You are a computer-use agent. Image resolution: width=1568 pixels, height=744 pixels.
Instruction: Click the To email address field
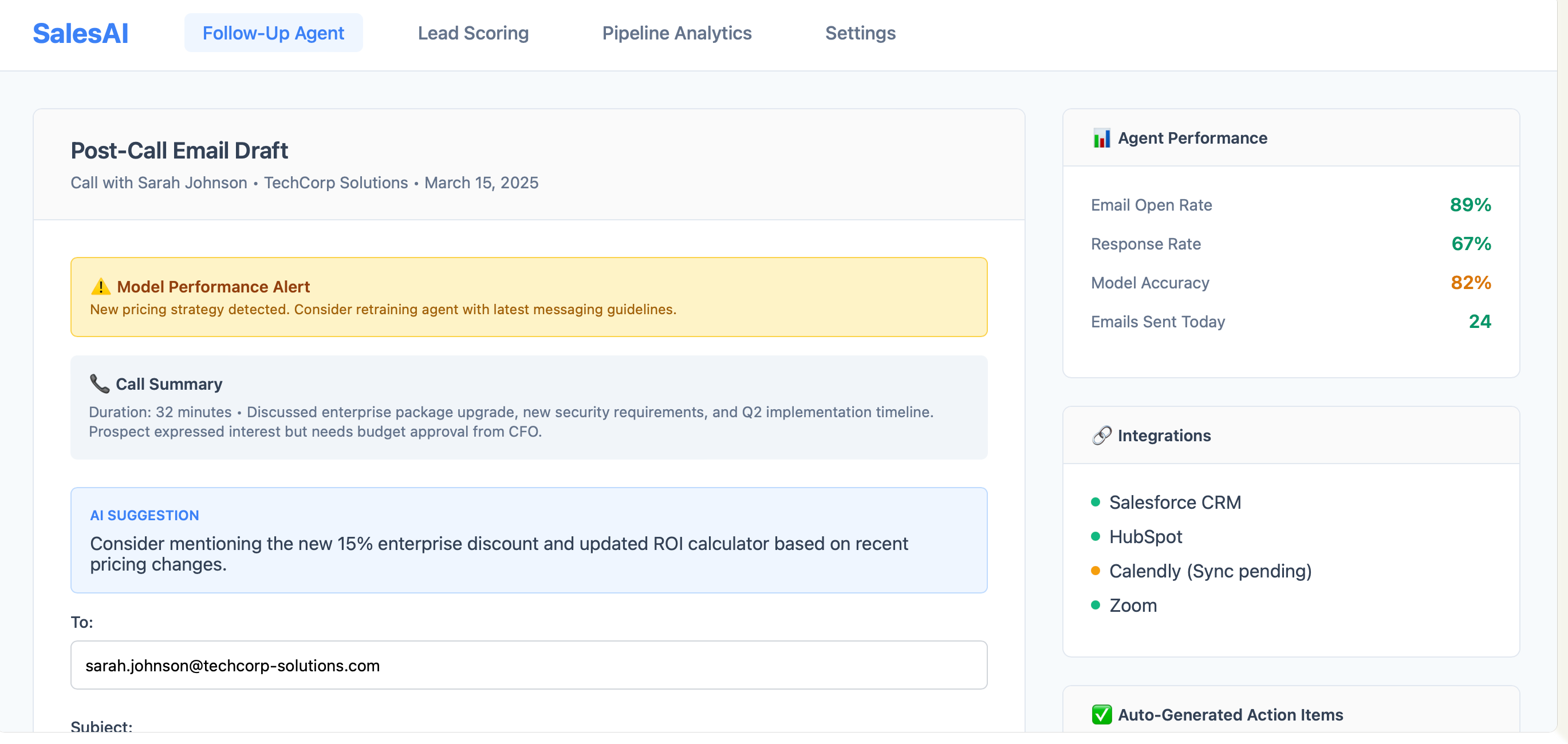pyautogui.click(x=529, y=665)
